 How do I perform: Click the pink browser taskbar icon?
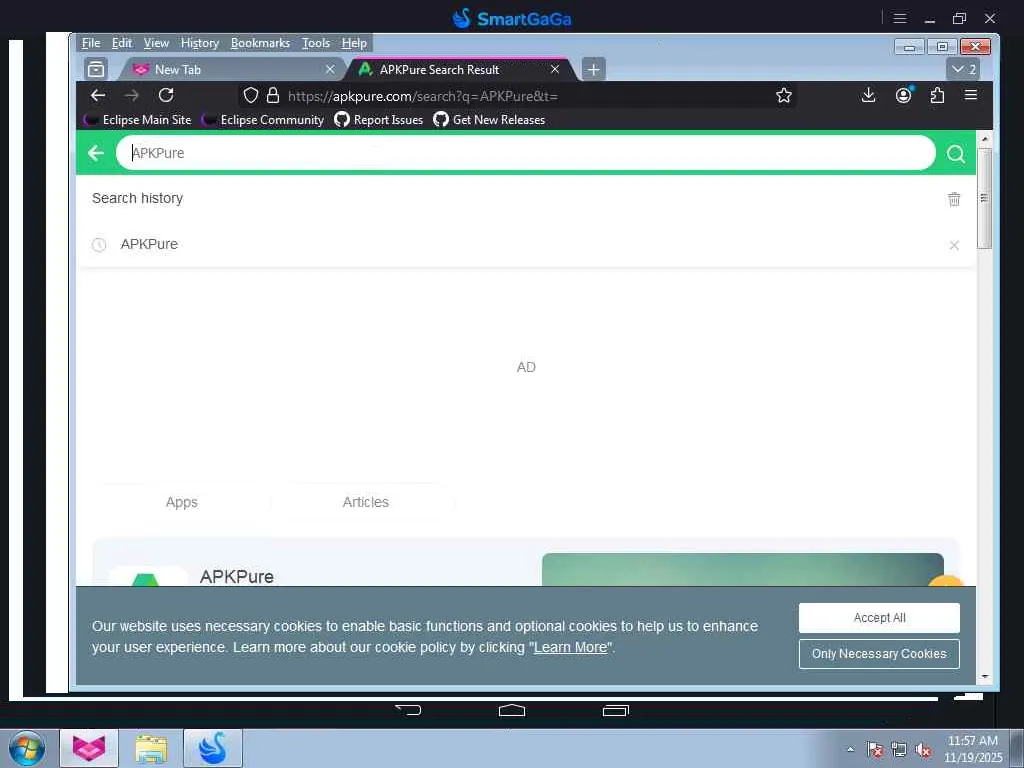(89, 748)
